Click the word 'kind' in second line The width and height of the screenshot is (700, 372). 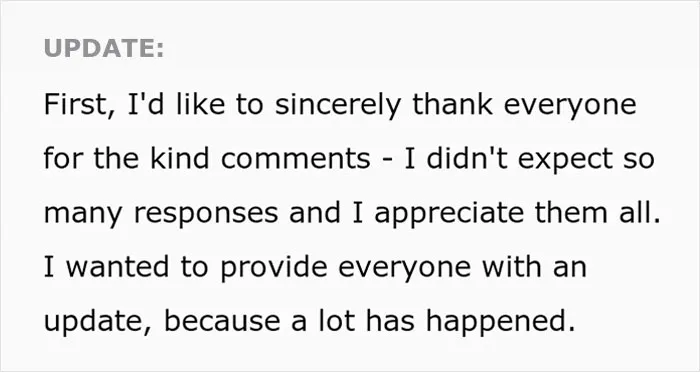[179, 159]
